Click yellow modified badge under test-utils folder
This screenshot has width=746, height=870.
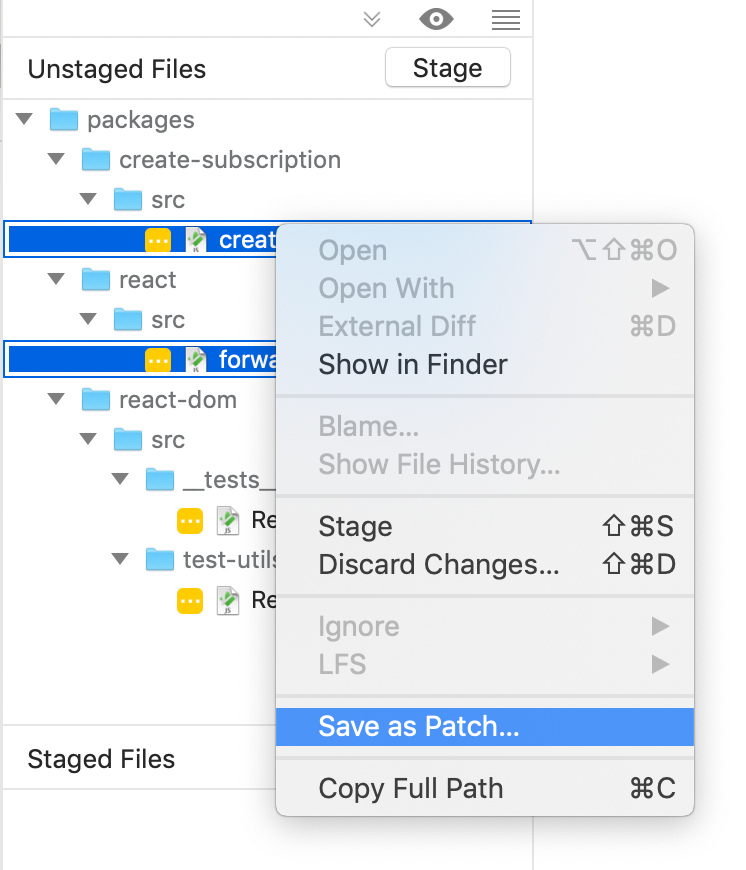(190, 601)
